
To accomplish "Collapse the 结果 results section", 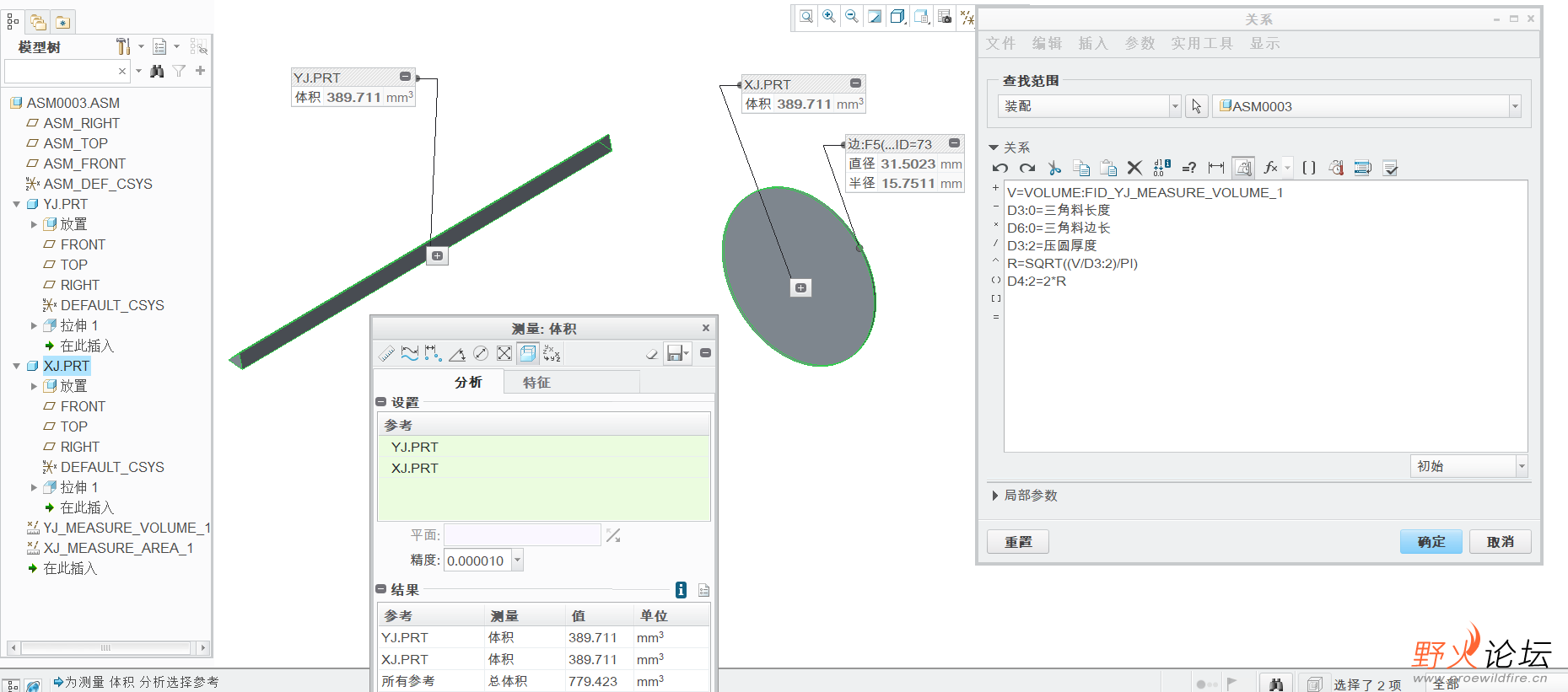I will pos(381,589).
